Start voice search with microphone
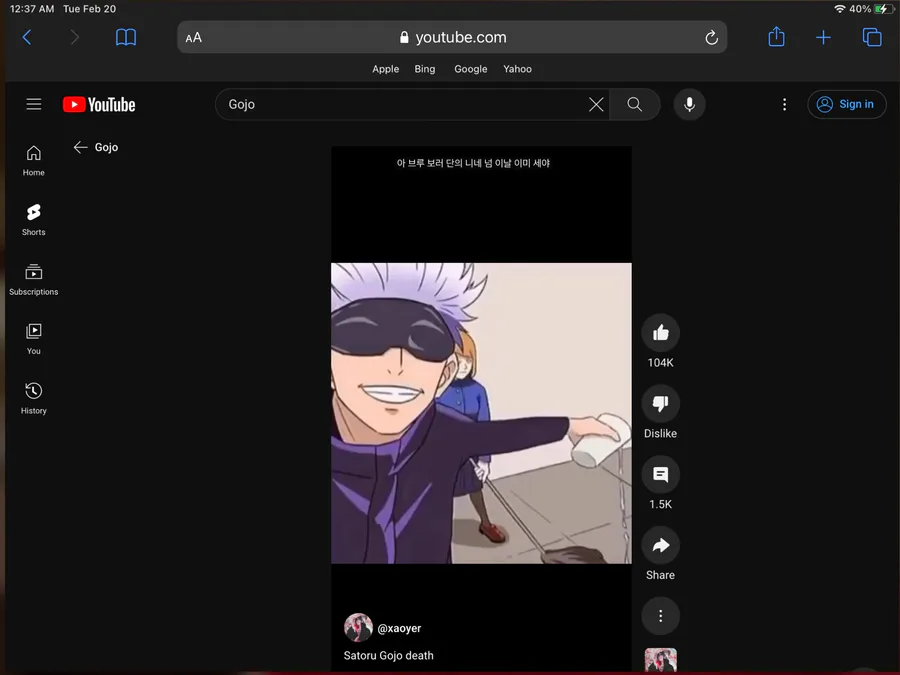Image resolution: width=900 pixels, height=675 pixels. [x=689, y=104]
